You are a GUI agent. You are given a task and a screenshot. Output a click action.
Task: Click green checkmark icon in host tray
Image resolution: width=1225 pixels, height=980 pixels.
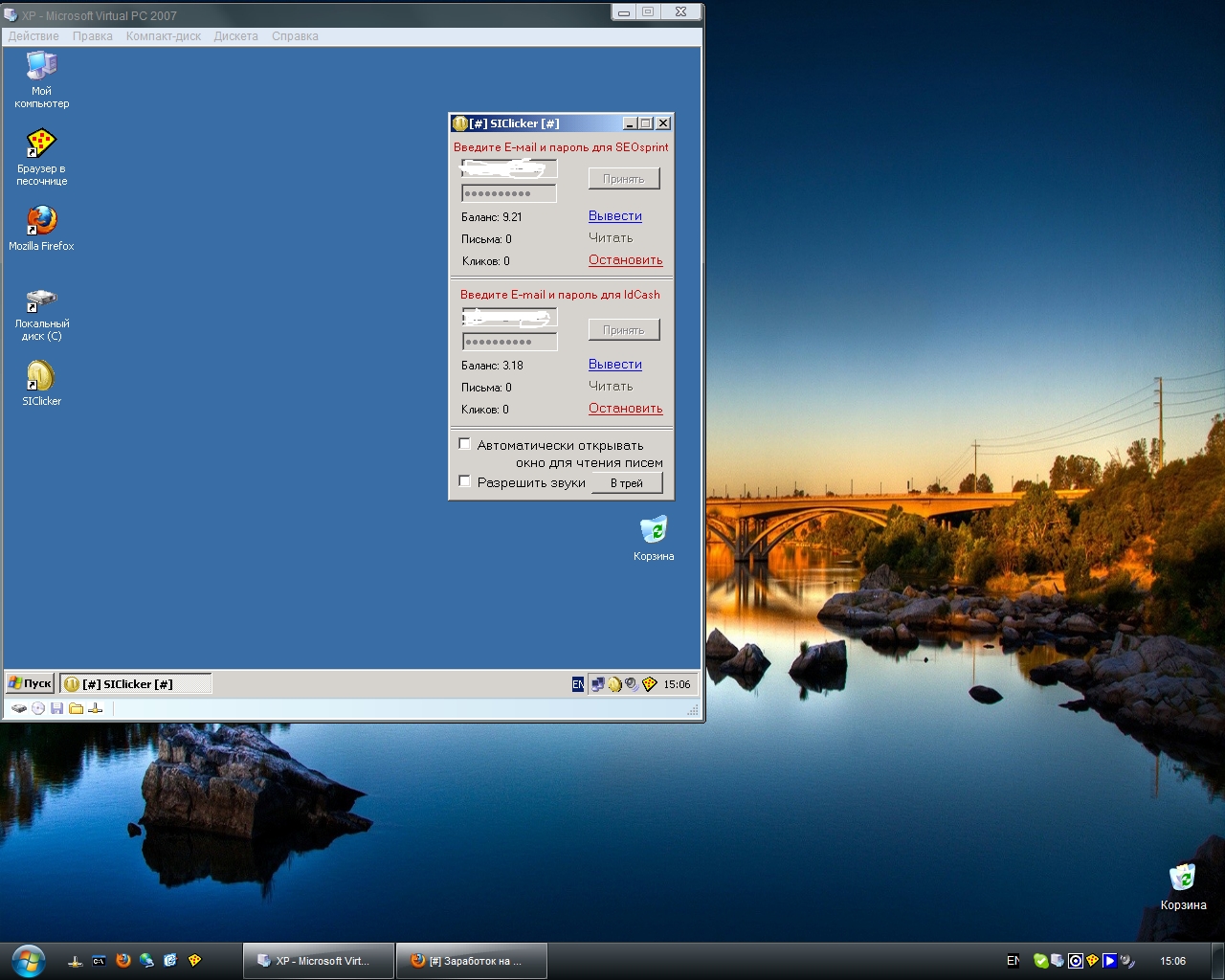click(1040, 961)
